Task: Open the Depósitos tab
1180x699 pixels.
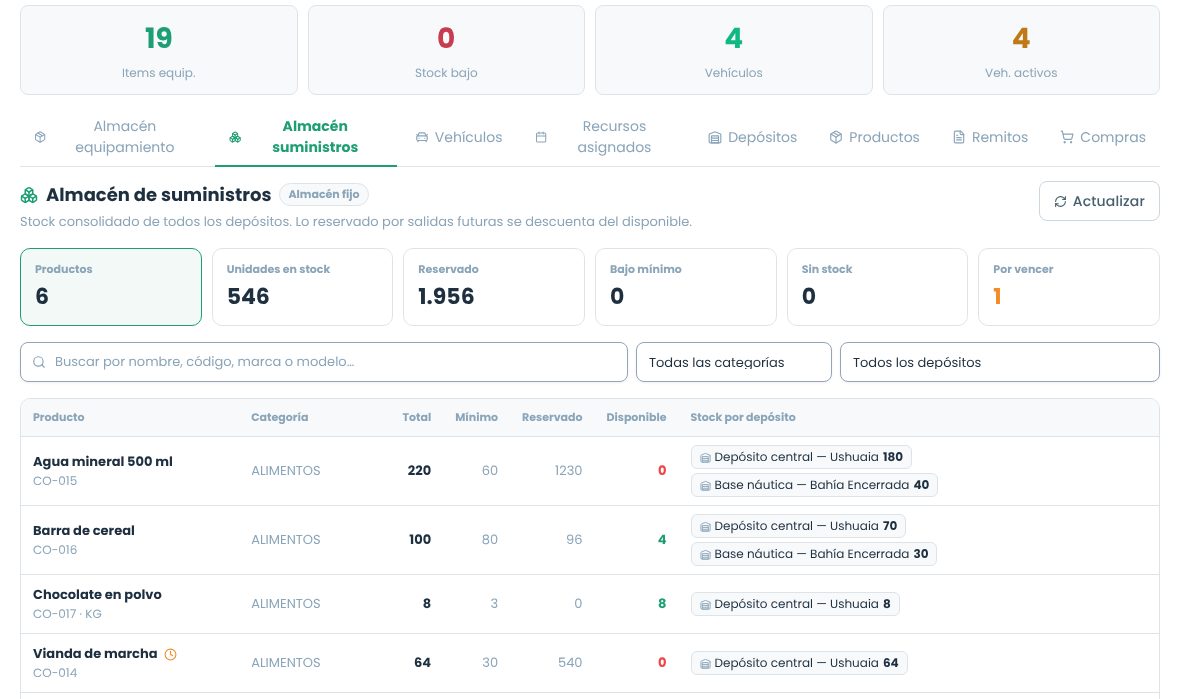Action: [753, 137]
